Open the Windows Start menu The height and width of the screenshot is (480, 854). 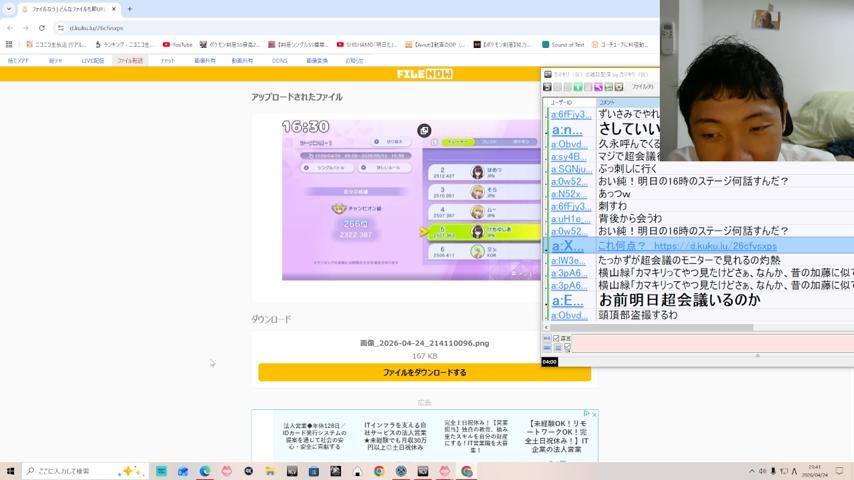click(10, 471)
